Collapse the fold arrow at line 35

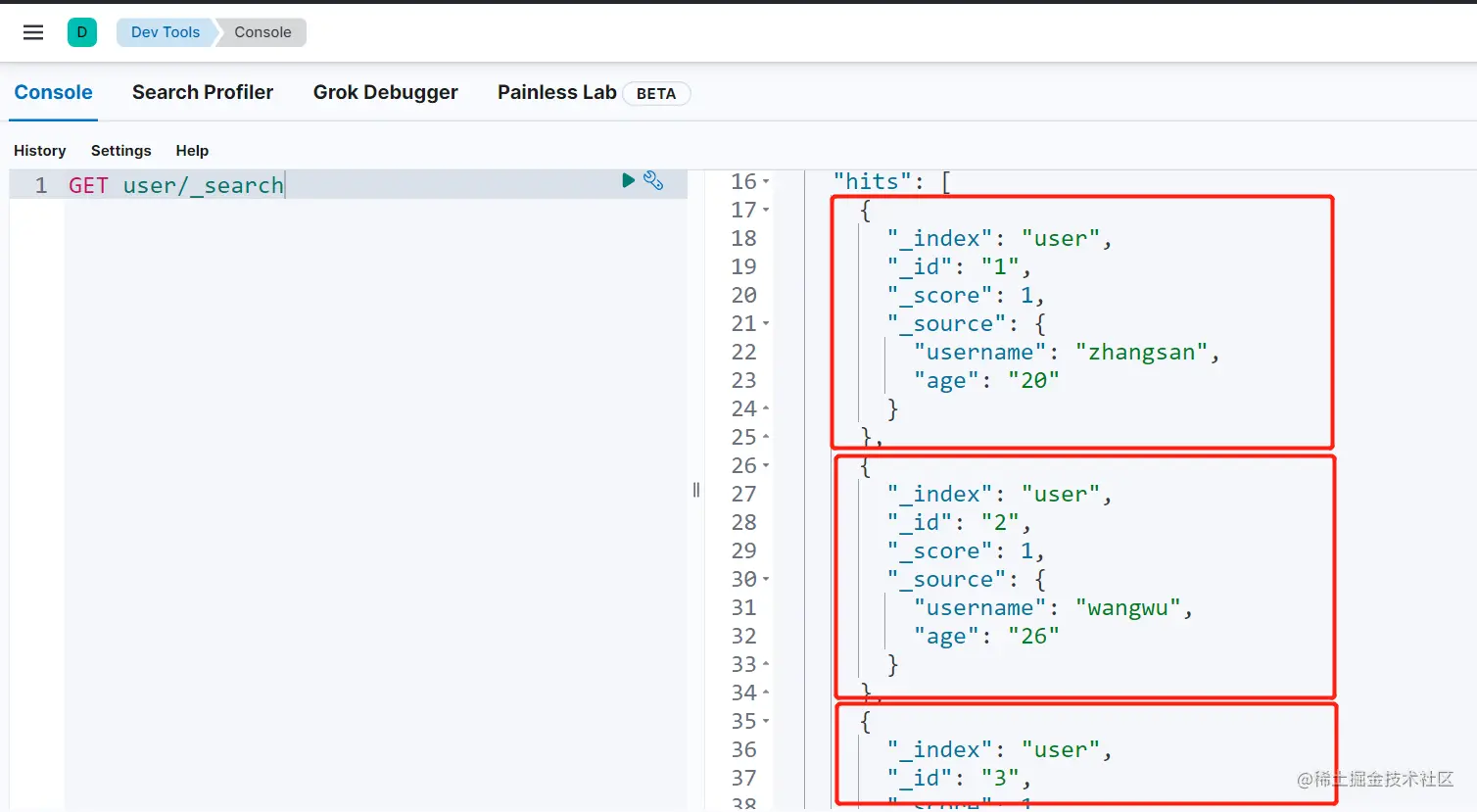click(766, 722)
